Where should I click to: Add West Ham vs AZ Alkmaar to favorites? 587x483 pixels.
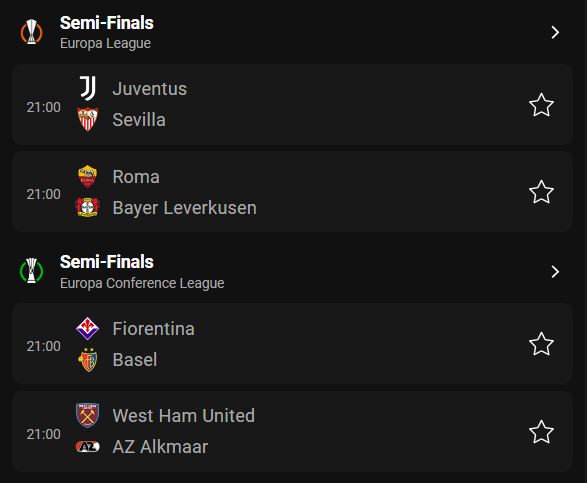(x=541, y=432)
